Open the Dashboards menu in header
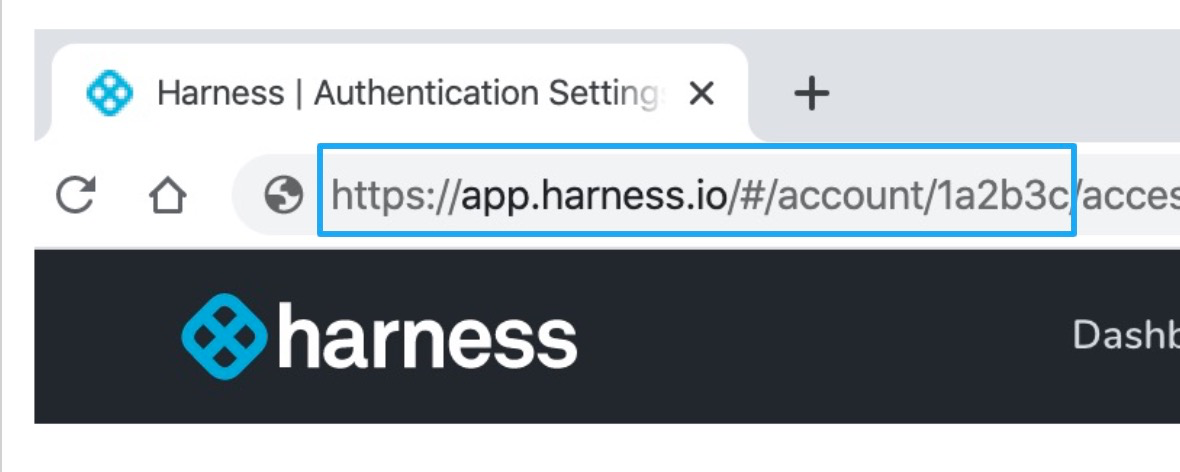Screen dimensions: 1180x472 click(x=1126, y=335)
